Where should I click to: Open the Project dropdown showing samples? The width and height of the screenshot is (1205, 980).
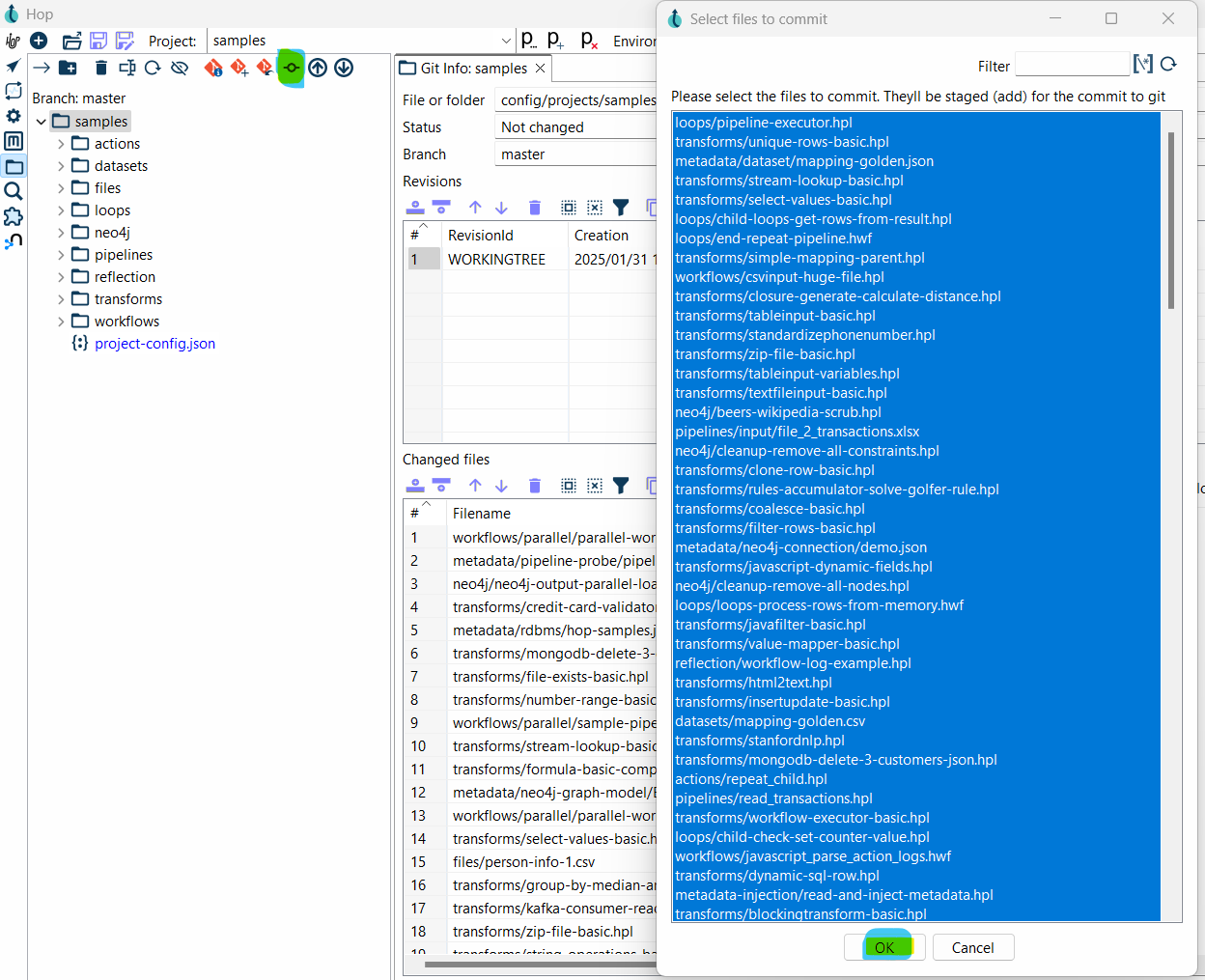pos(506,41)
